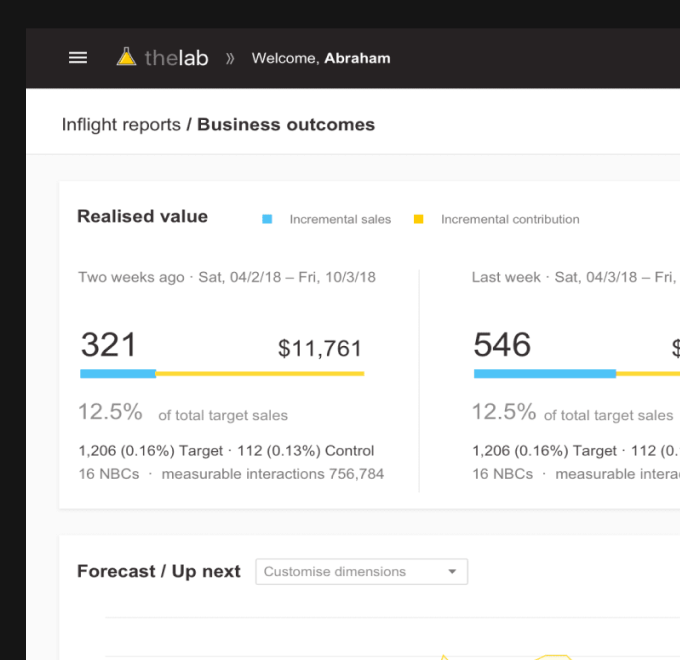680x660 pixels.
Task: Click the thelab brand name
Action: pyautogui.click(x=177, y=58)
